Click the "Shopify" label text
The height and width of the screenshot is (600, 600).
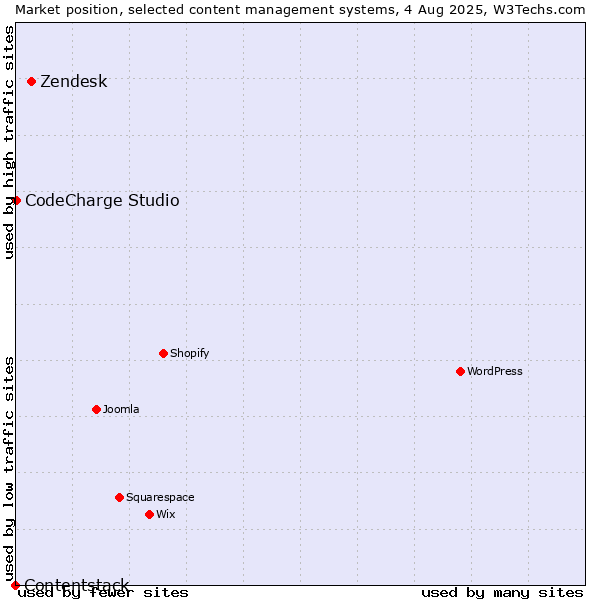click(x=189, y=353)
